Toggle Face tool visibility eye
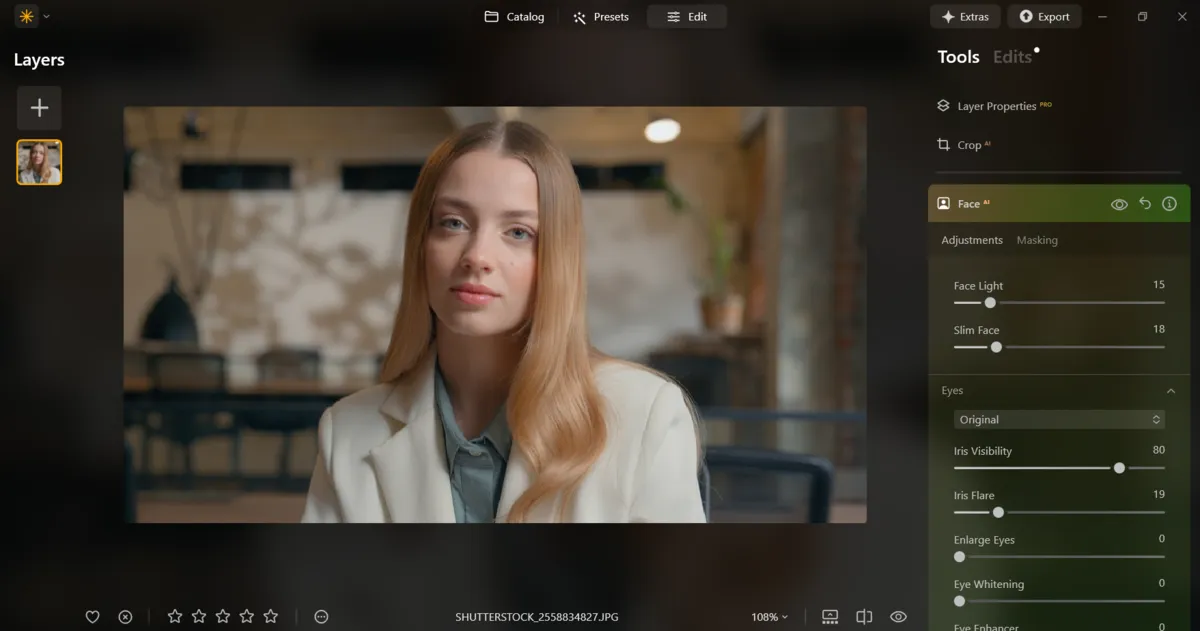 [x=1119, y=203]
